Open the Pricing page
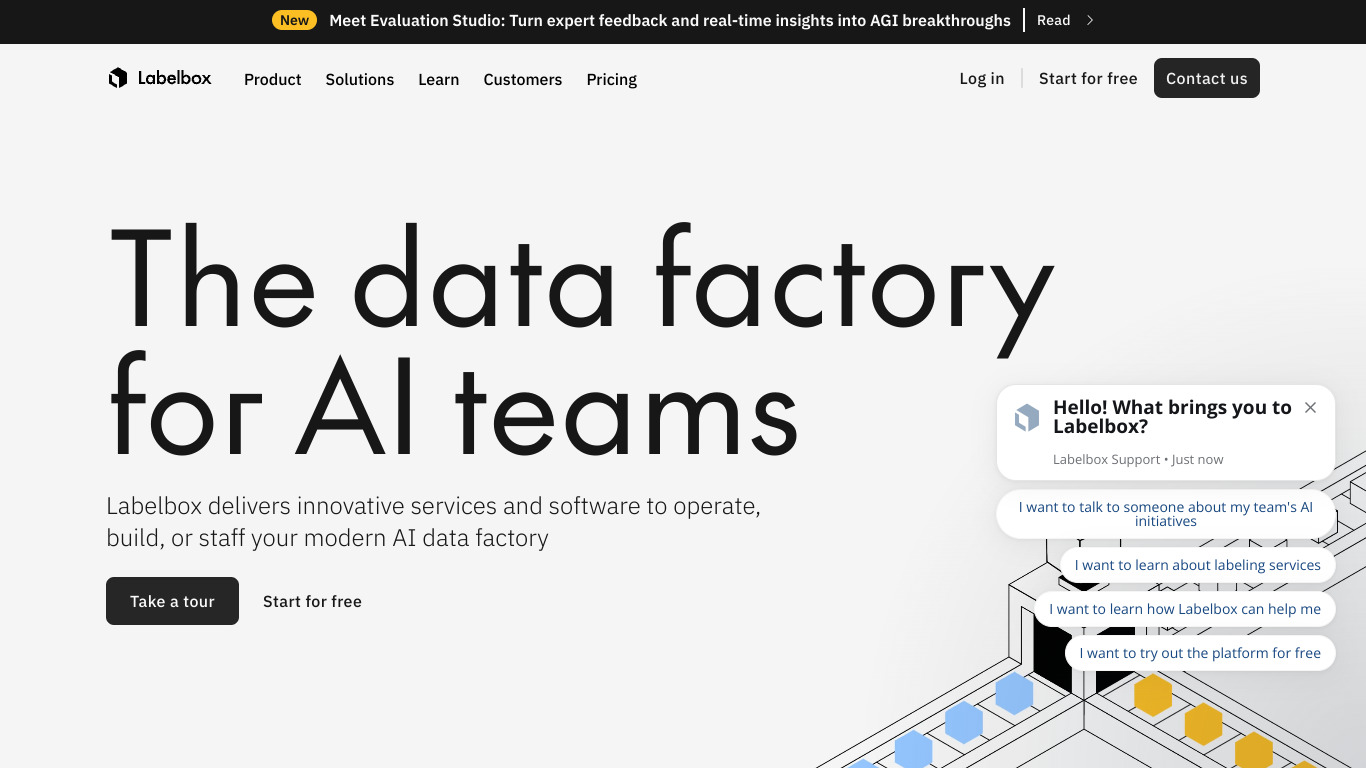This screenshot has height=768, width=1366. click(612, 79)
